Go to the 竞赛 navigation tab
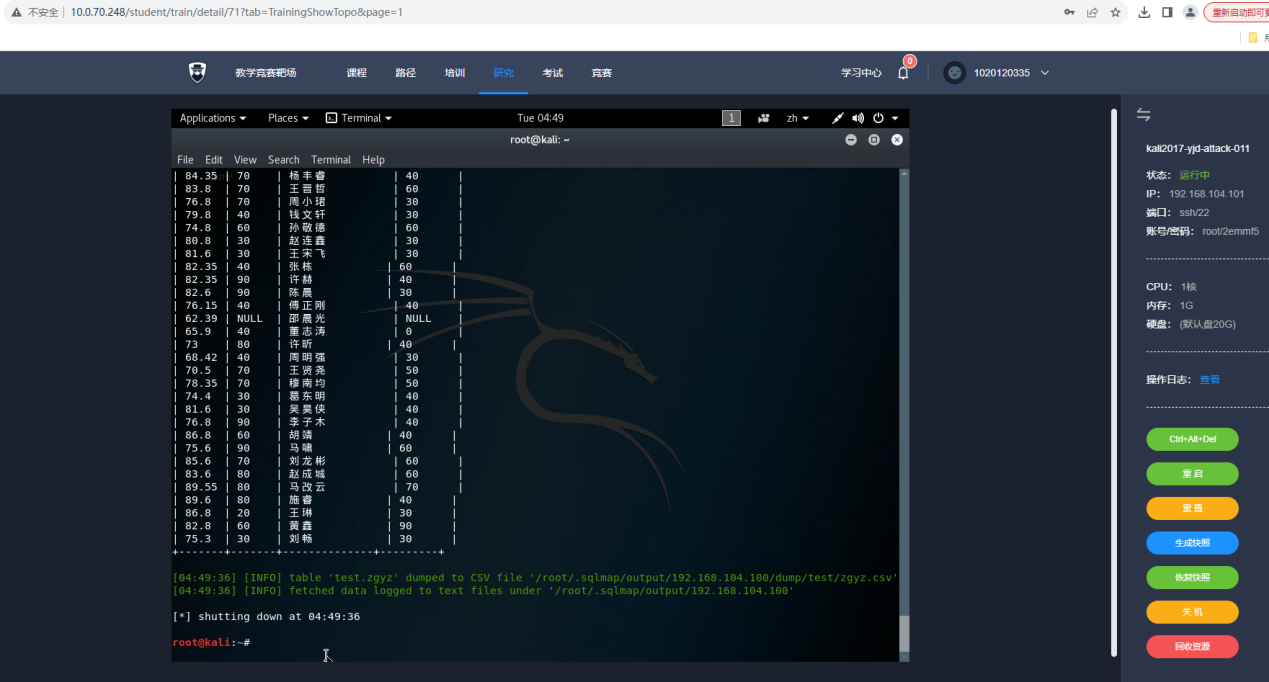The height and width of the screenshot is (682, 1269). click(601, 73)
